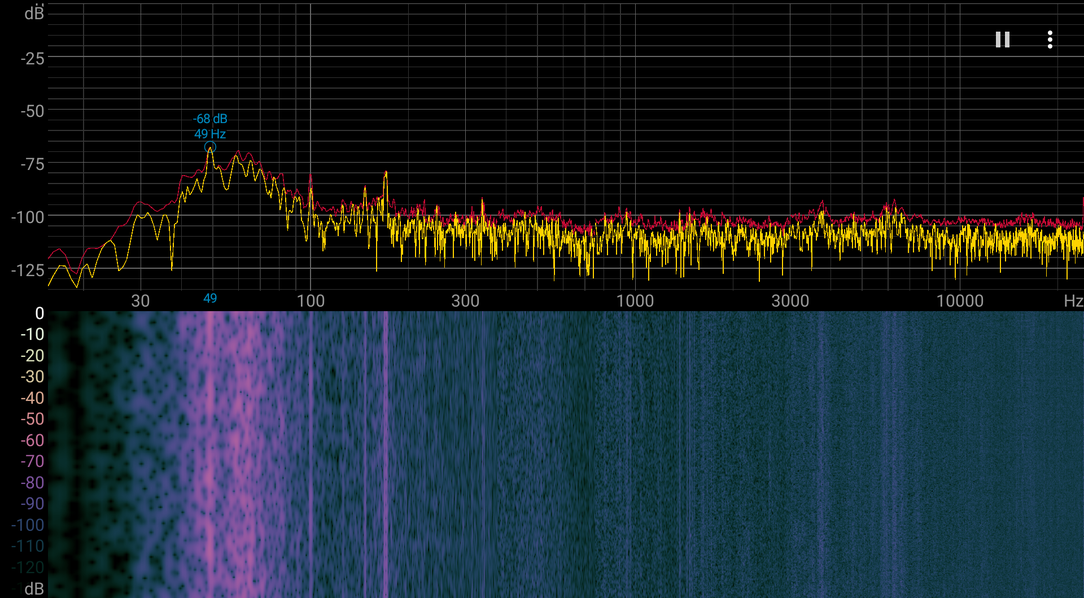This screenshot has height=598, width=1084.
Task: Click the '-30' spectrogram color scale label
Action: tap(30, 377)
